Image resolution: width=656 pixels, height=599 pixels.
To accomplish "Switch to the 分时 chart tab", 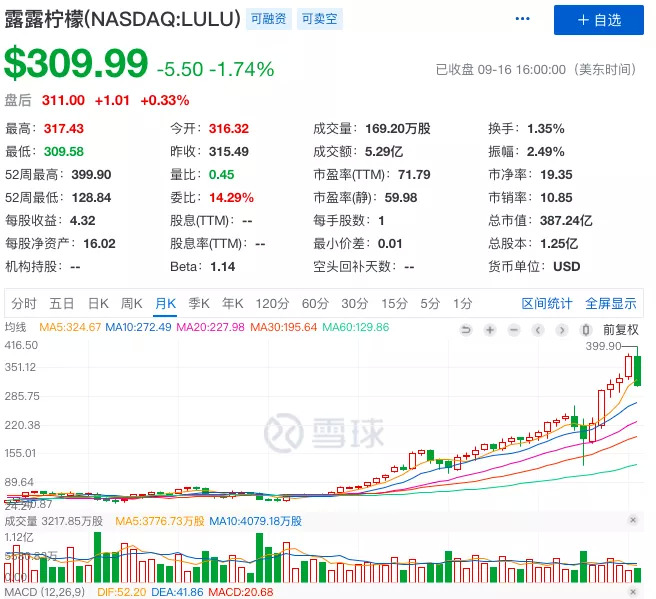I will (x=24, y=303).
